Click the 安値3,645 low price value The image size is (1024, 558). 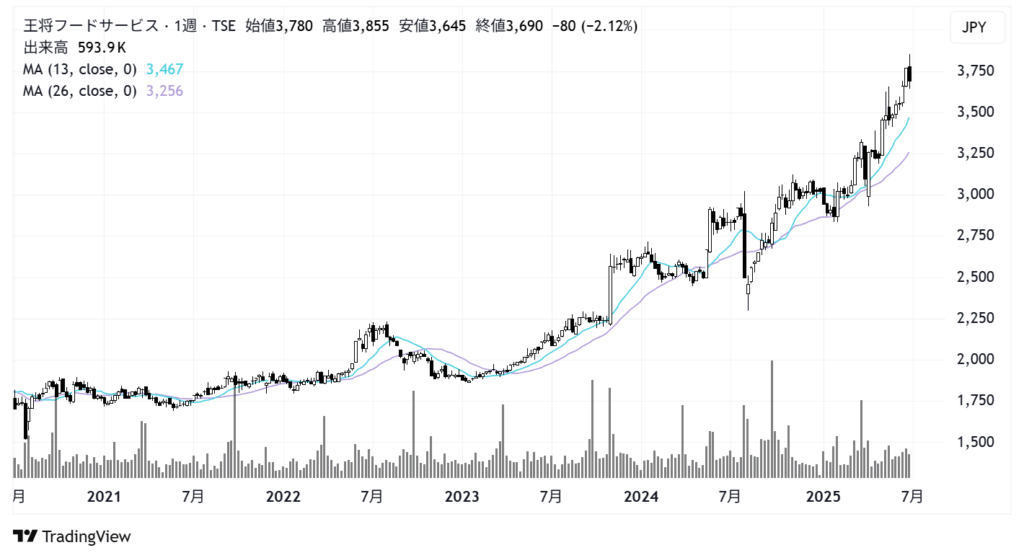(x=432, y=26)
